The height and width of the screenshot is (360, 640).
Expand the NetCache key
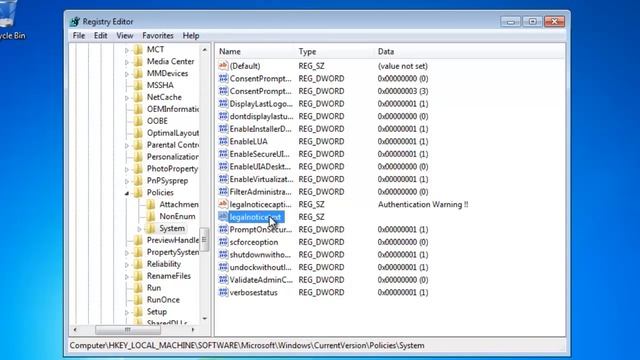pos(127,98)
